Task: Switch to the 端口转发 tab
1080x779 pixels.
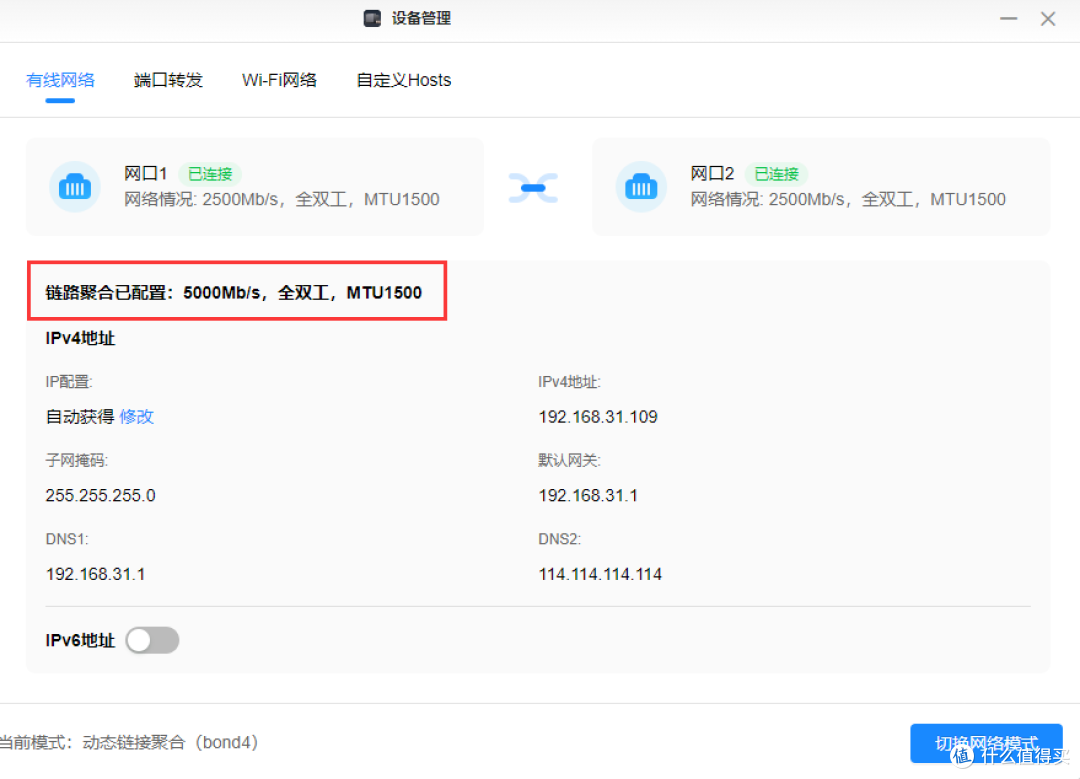Action: click(x=168, y=80)
